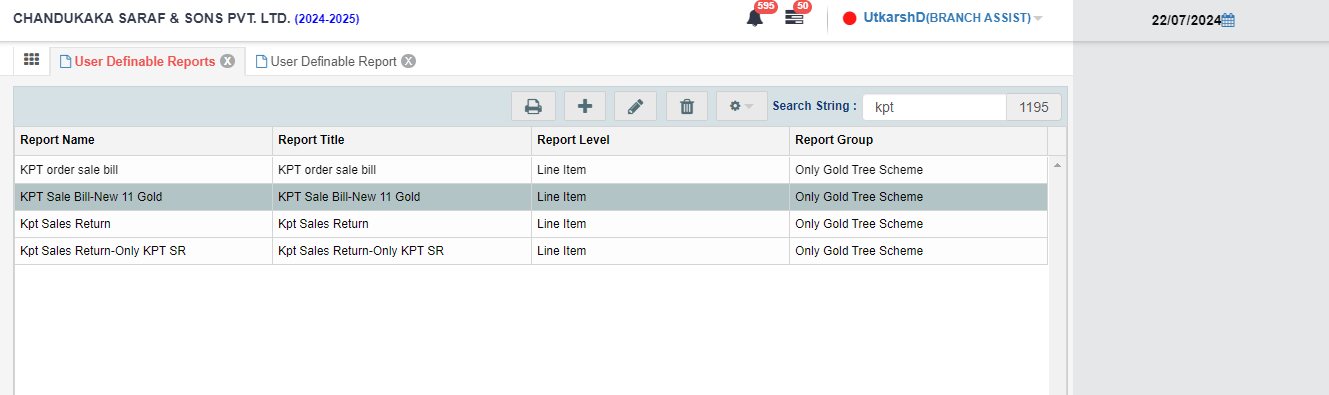Close the User Definable Report tab
1329x395 pixels.
pyautogui.click(x=408, y=61)
